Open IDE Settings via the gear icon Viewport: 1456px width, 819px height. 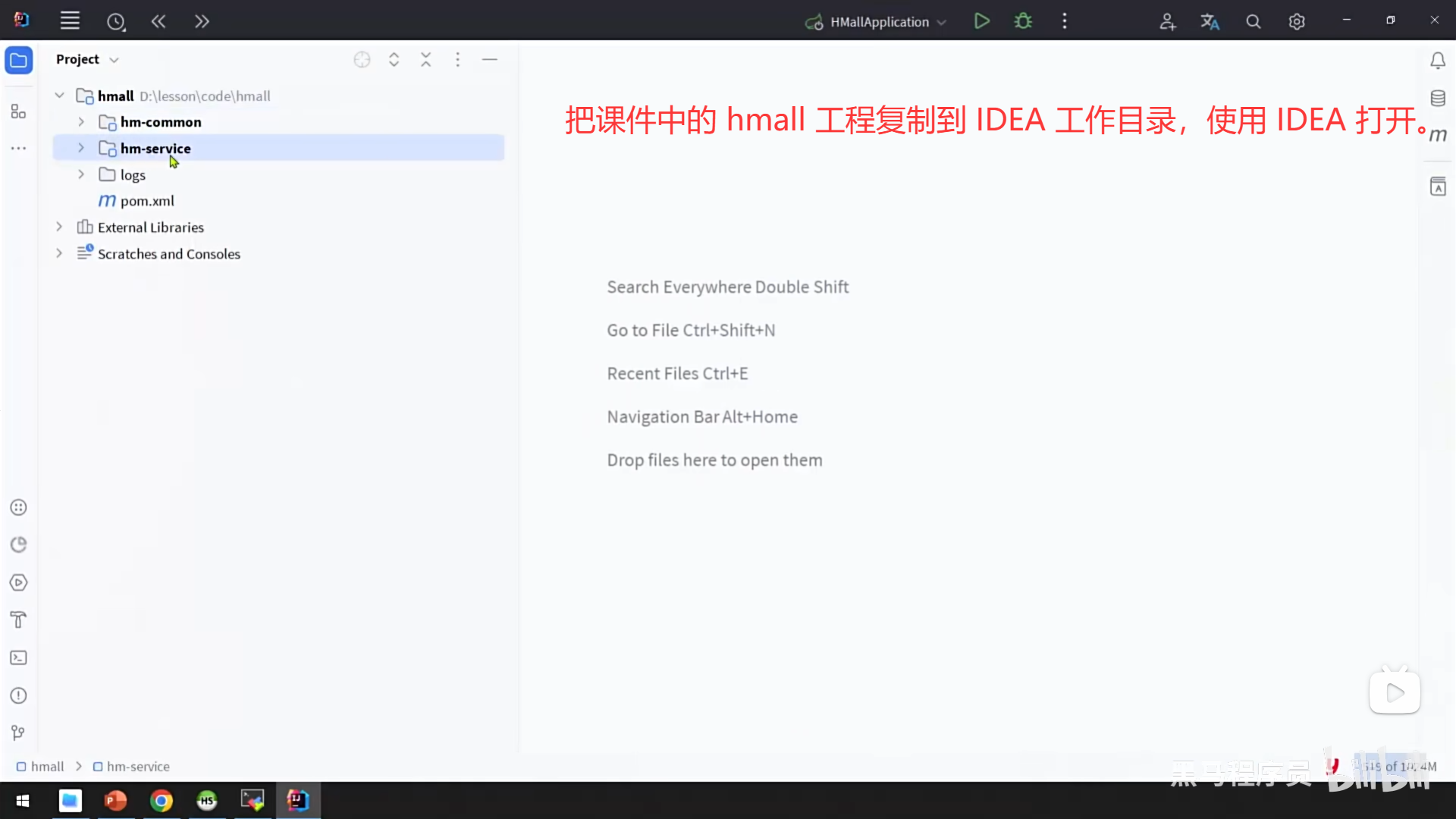(x=1297, y=20)
